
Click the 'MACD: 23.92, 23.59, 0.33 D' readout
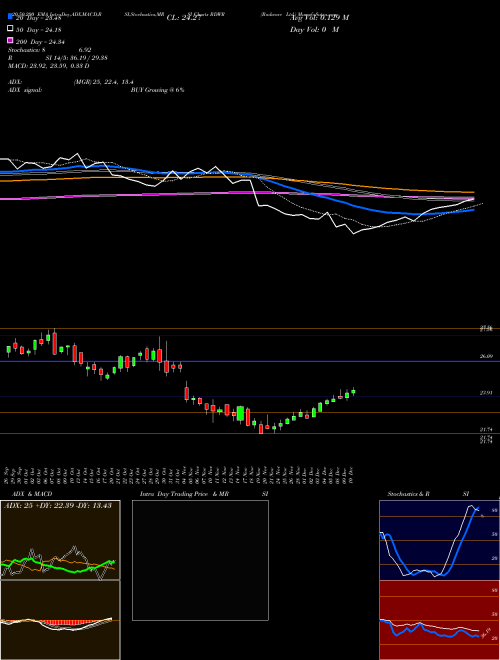click(49, 66)
